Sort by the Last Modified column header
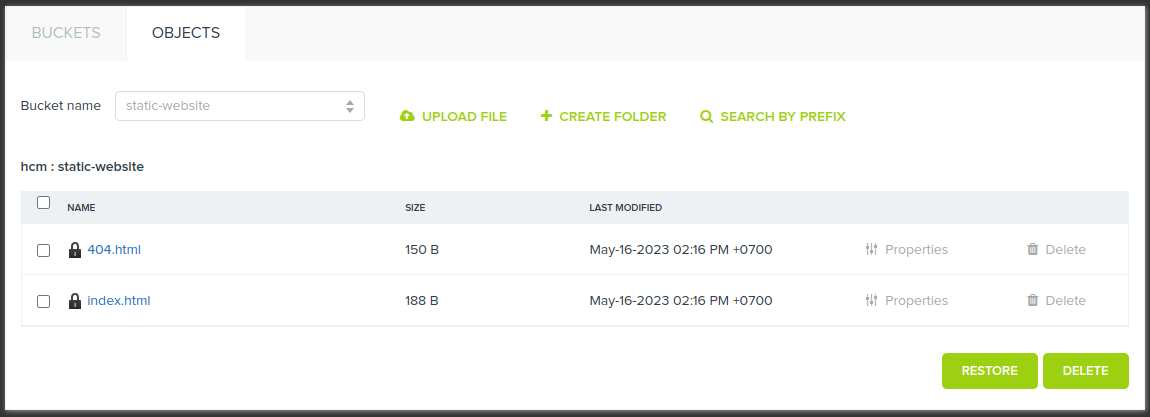Viewport: 1150px width, 417px height. coord(625,208)
